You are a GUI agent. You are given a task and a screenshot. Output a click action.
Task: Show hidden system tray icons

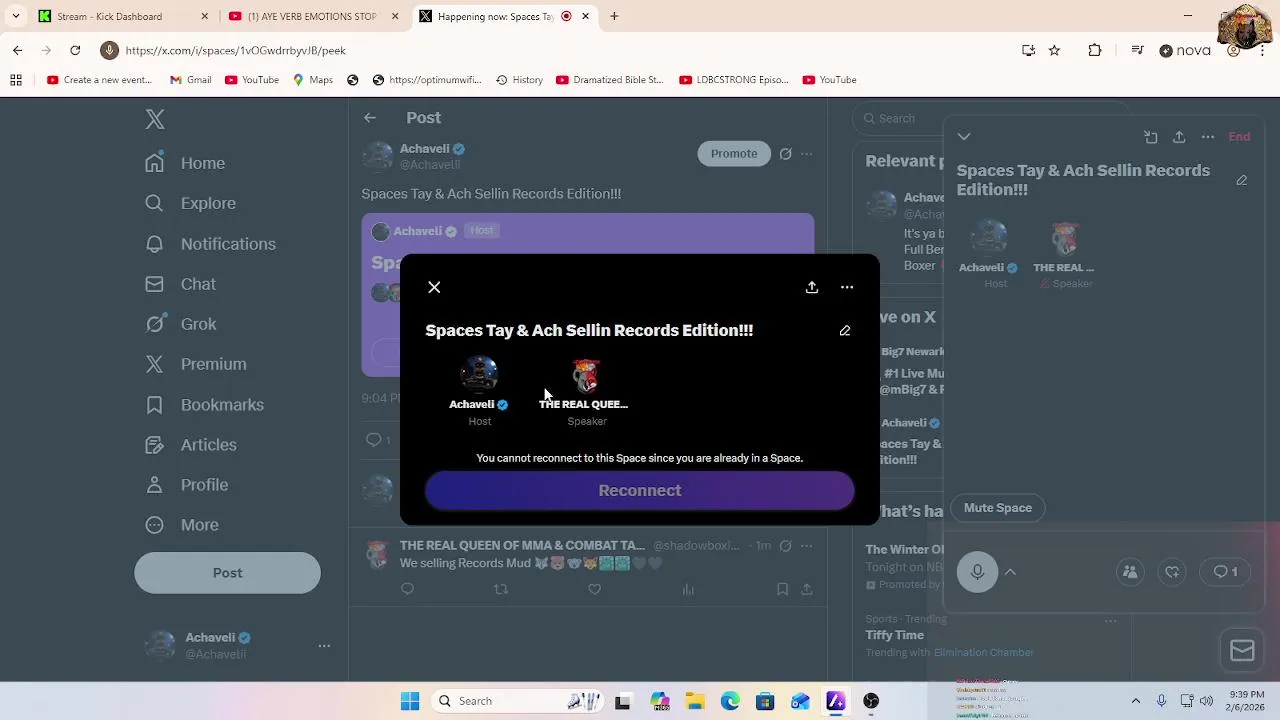point(1135,701)
